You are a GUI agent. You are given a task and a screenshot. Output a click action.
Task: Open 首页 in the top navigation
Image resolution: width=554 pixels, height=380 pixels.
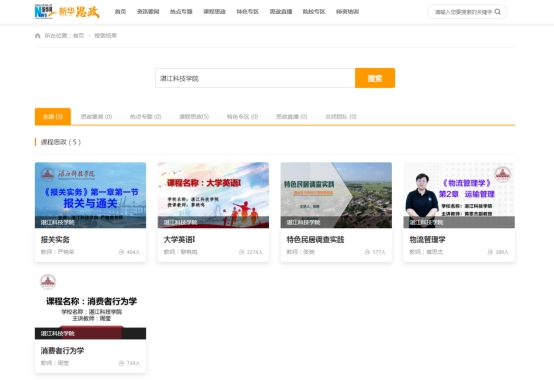(x=120, y=12)
